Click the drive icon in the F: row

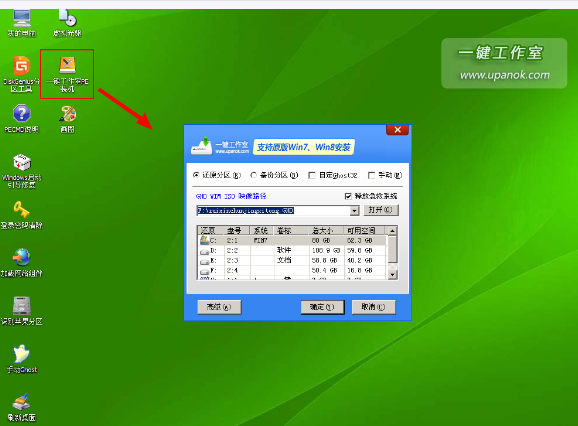pos(204,272)
